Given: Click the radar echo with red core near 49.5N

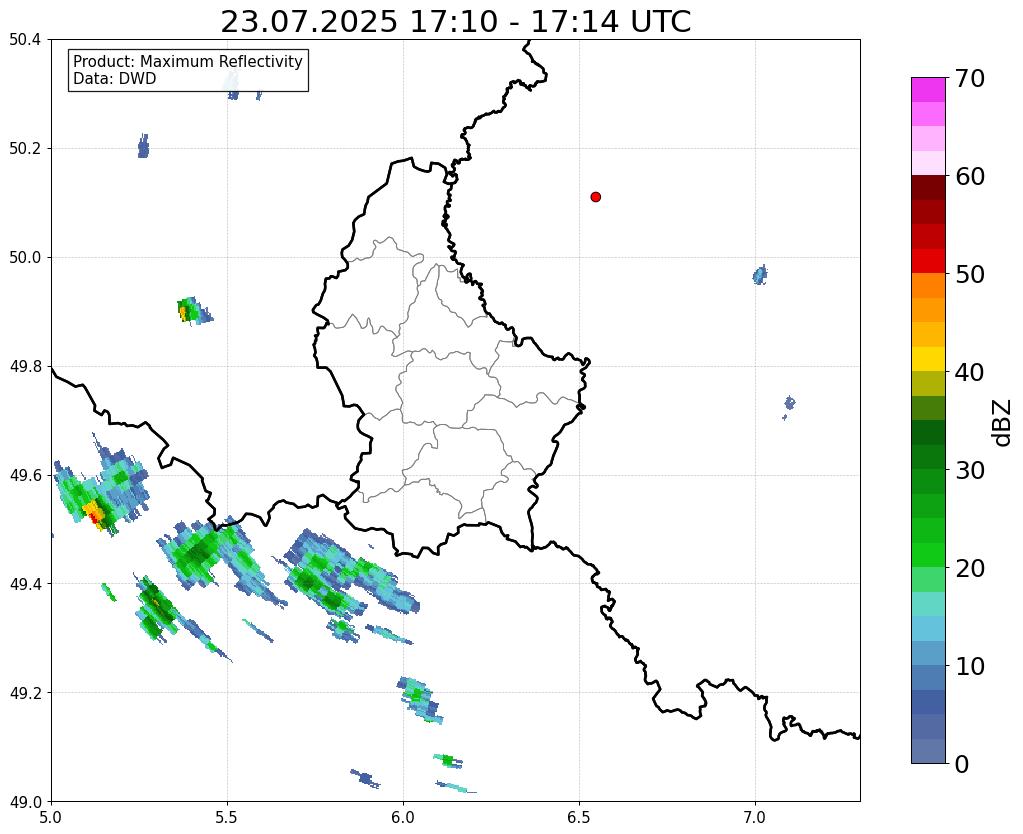Looking at the screenshot, I should 95,514.
